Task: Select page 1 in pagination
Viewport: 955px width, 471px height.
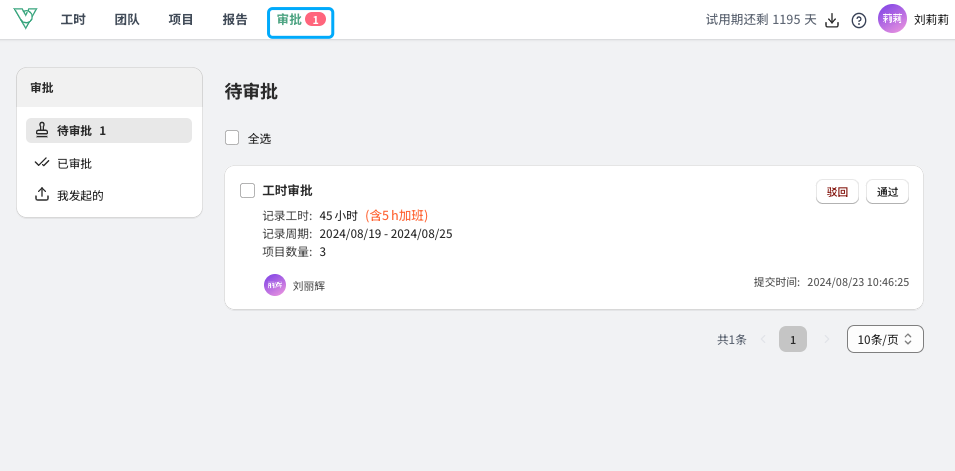Action: pyautogui.click(x=793, y=339)
